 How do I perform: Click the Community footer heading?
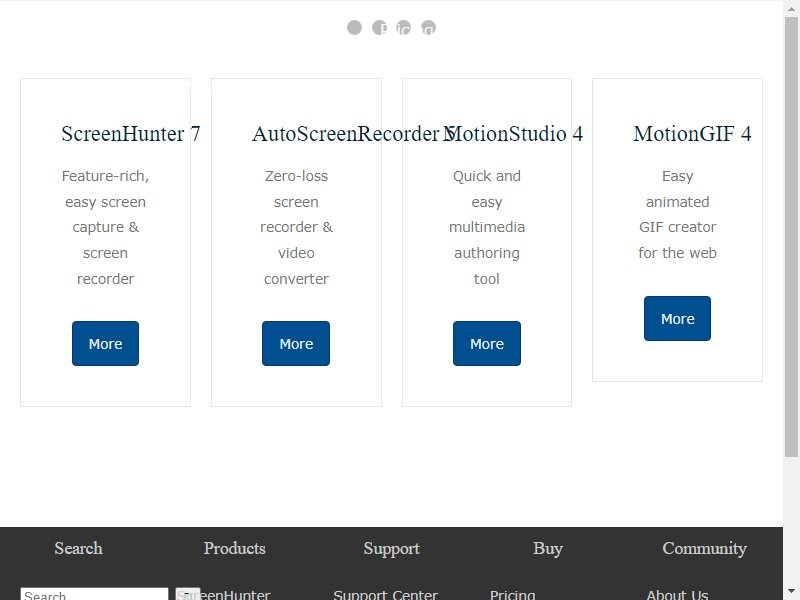705,548
